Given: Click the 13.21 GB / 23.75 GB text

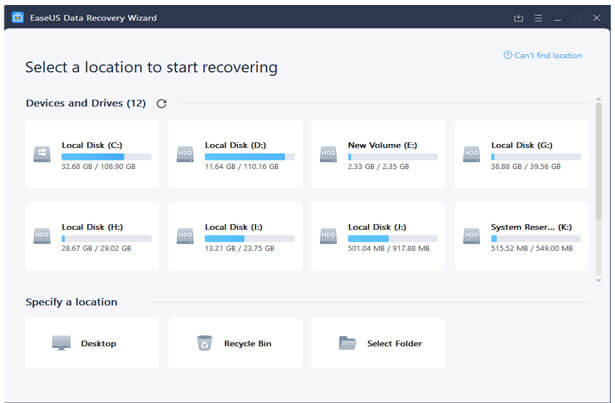Looking at the screenshot, I should tap(240, 248).
